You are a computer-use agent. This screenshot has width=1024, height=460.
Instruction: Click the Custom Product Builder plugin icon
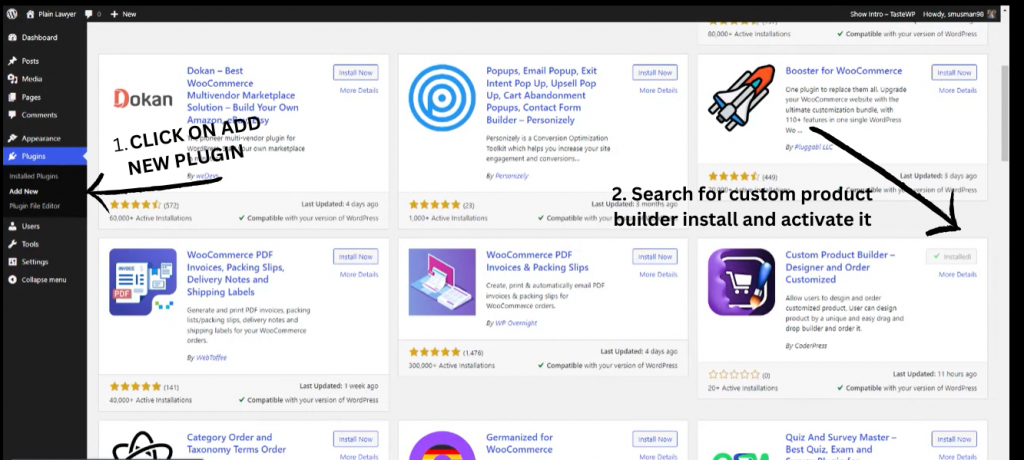pyautogui.click(x=741, y=282)
